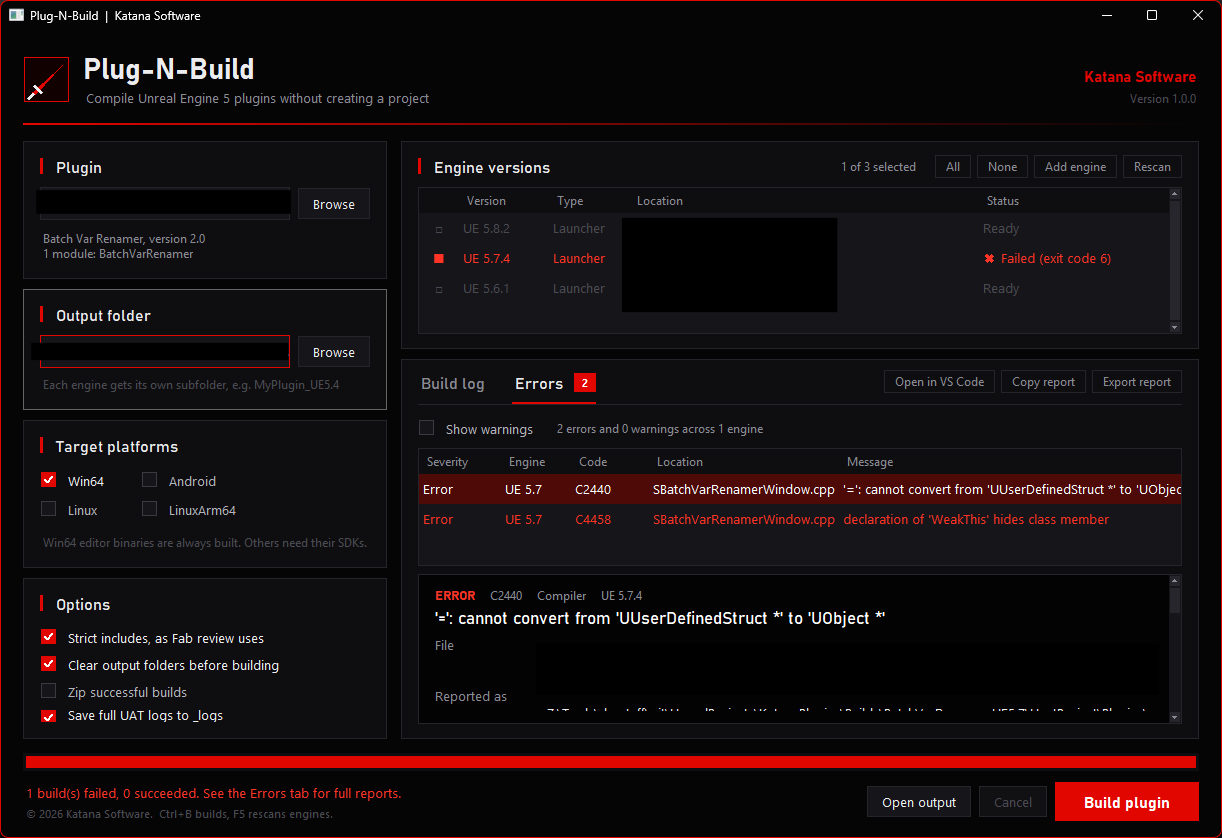Click Batch Var Renamer, version 2.0 text

[124, 239]
